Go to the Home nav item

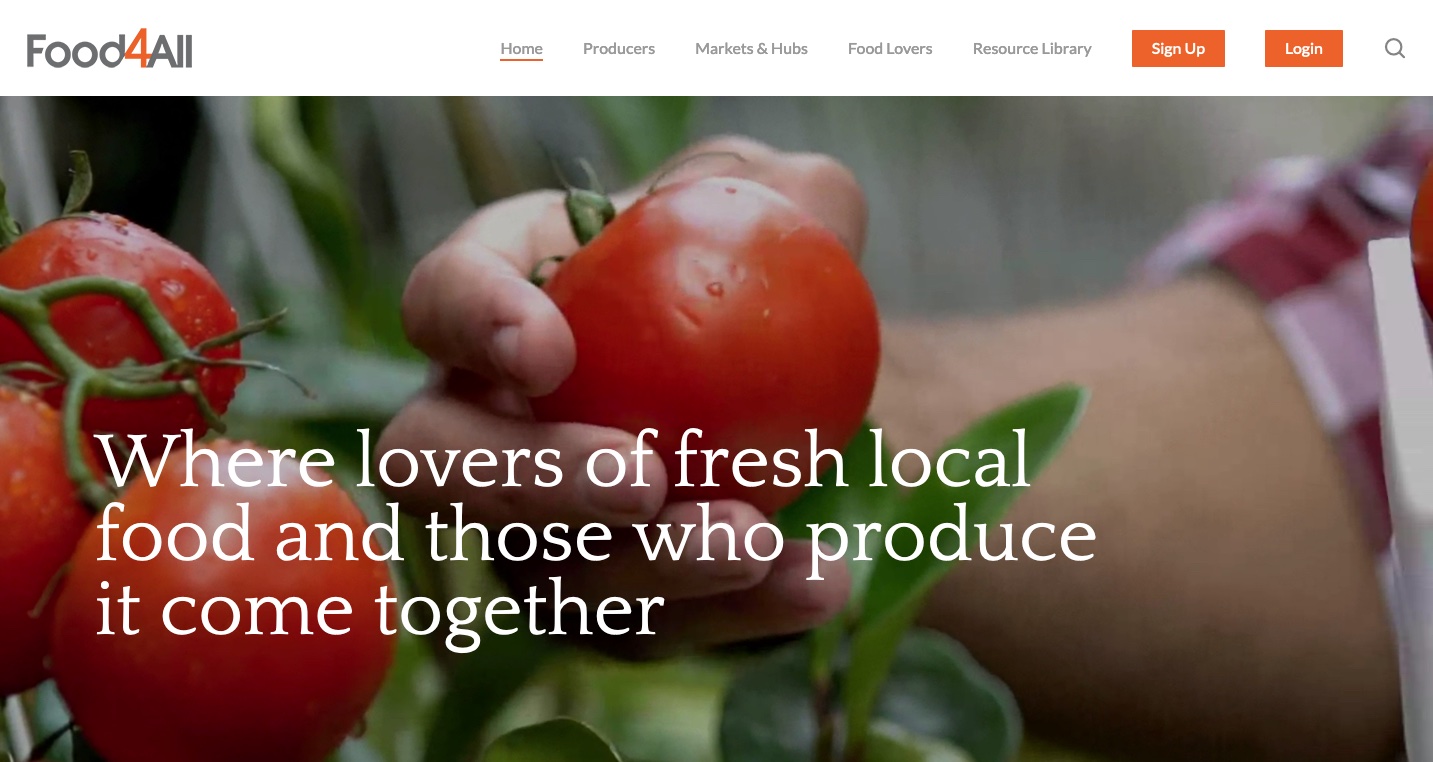[x=521, y=48]
